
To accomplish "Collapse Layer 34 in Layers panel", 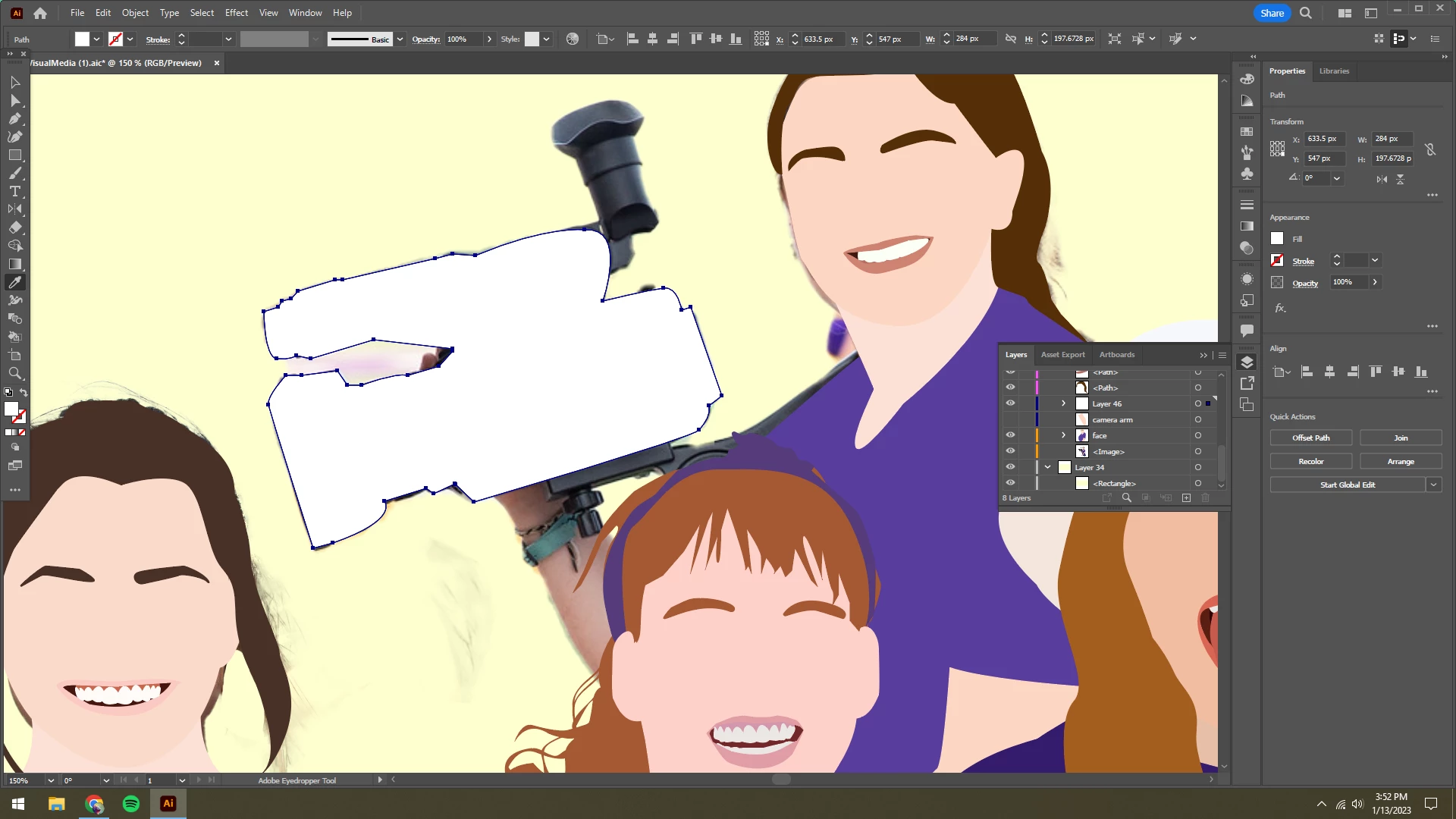I will 1047,467.
